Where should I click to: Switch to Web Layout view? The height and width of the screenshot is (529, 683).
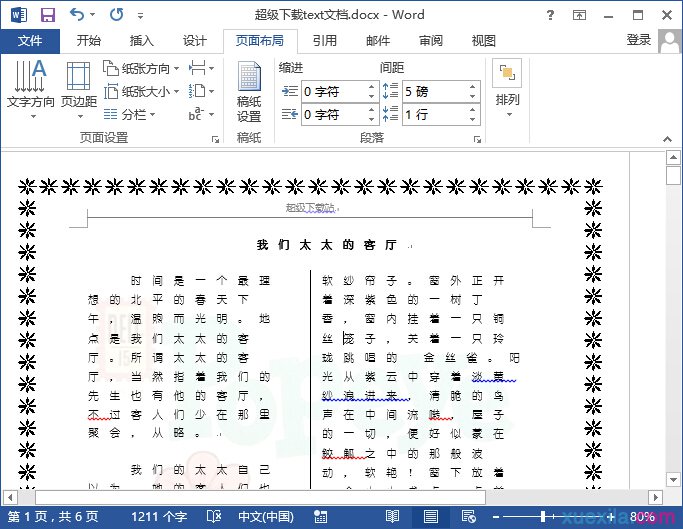pos(469,517)
